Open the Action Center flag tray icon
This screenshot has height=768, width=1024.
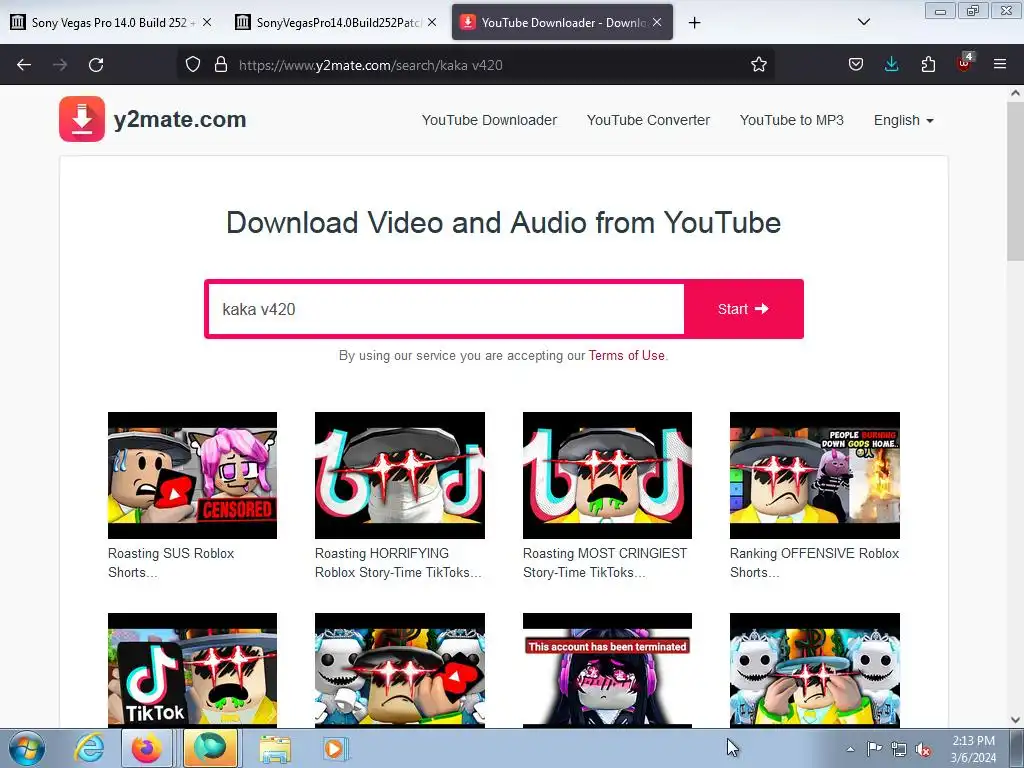[874, 749]
